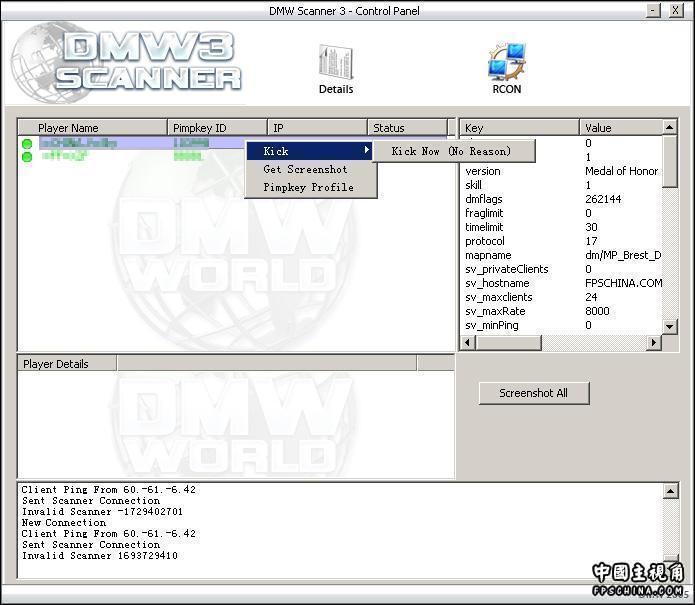Select Kick Now (No Reason)
Screen dimensions: 695x605
453,151
